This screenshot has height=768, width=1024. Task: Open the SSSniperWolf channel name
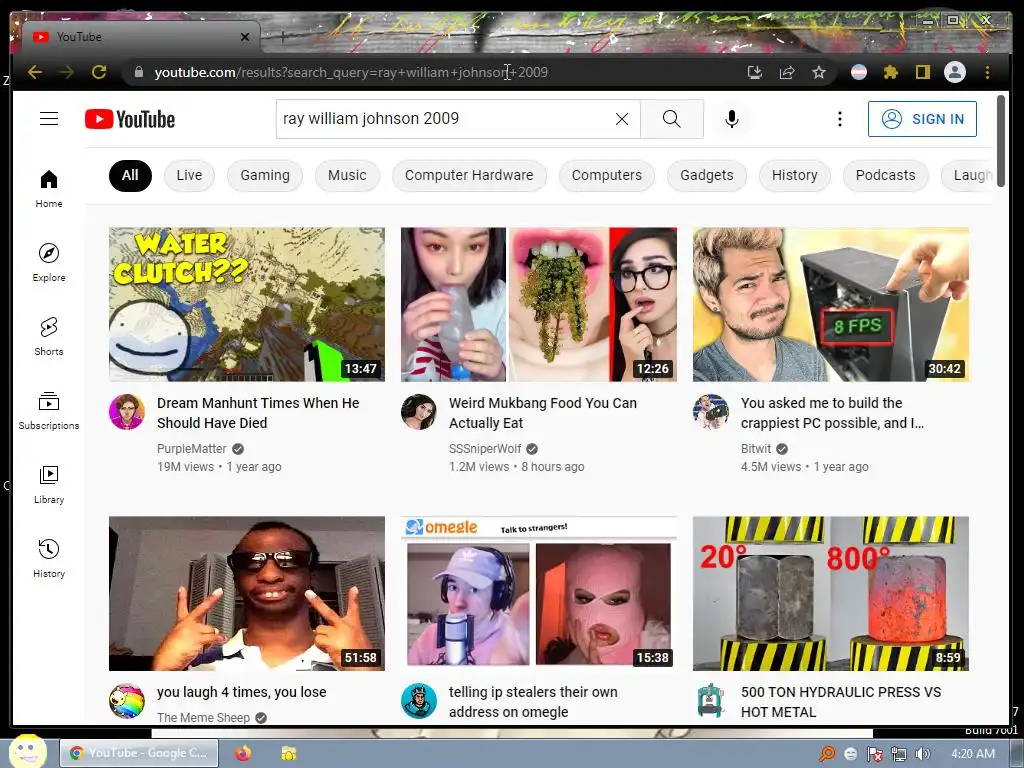point(485,449)
